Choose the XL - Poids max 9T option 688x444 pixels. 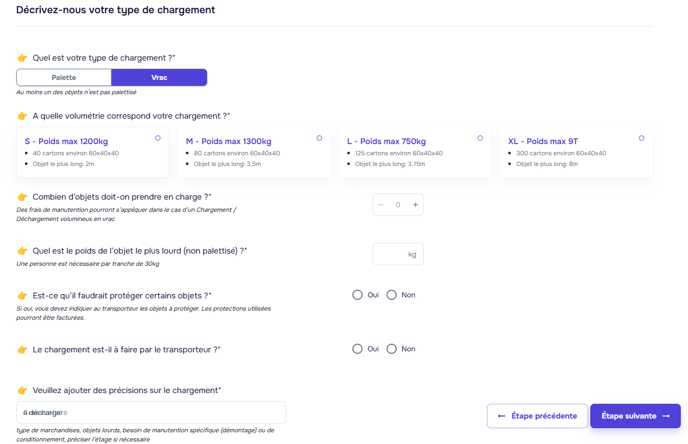tap(641, 138)
